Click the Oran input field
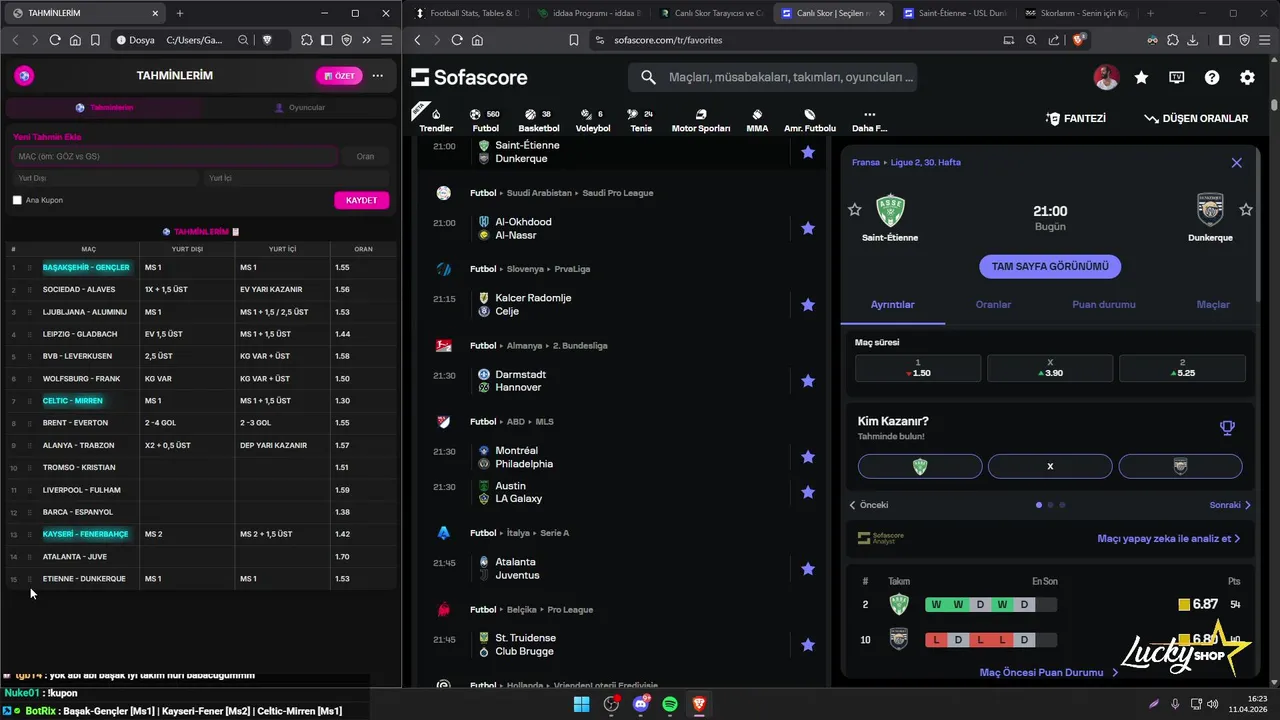The image size is (1280, 720). coord(366,156)
